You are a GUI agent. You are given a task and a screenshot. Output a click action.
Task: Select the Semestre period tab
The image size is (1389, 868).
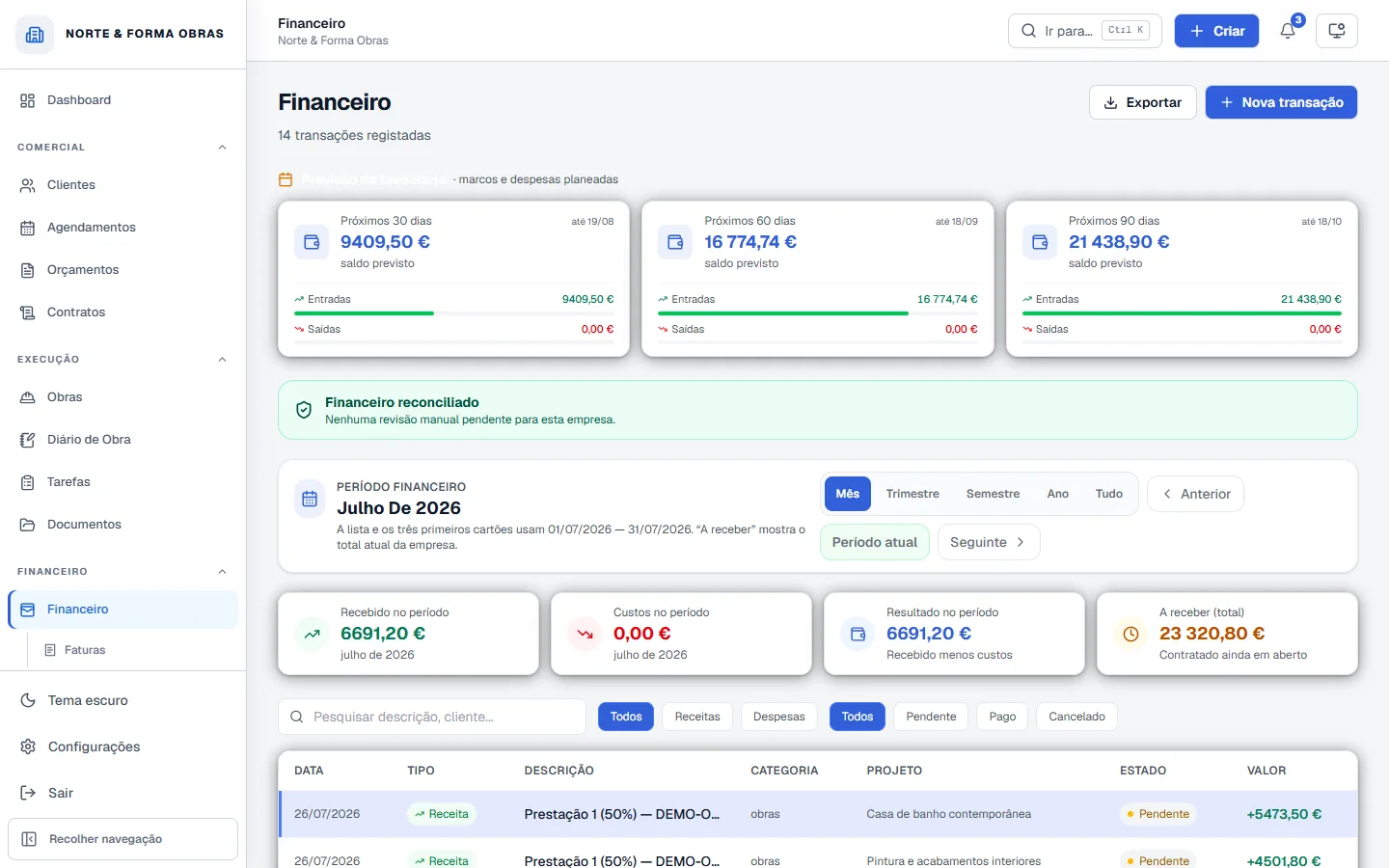[993, 494]
